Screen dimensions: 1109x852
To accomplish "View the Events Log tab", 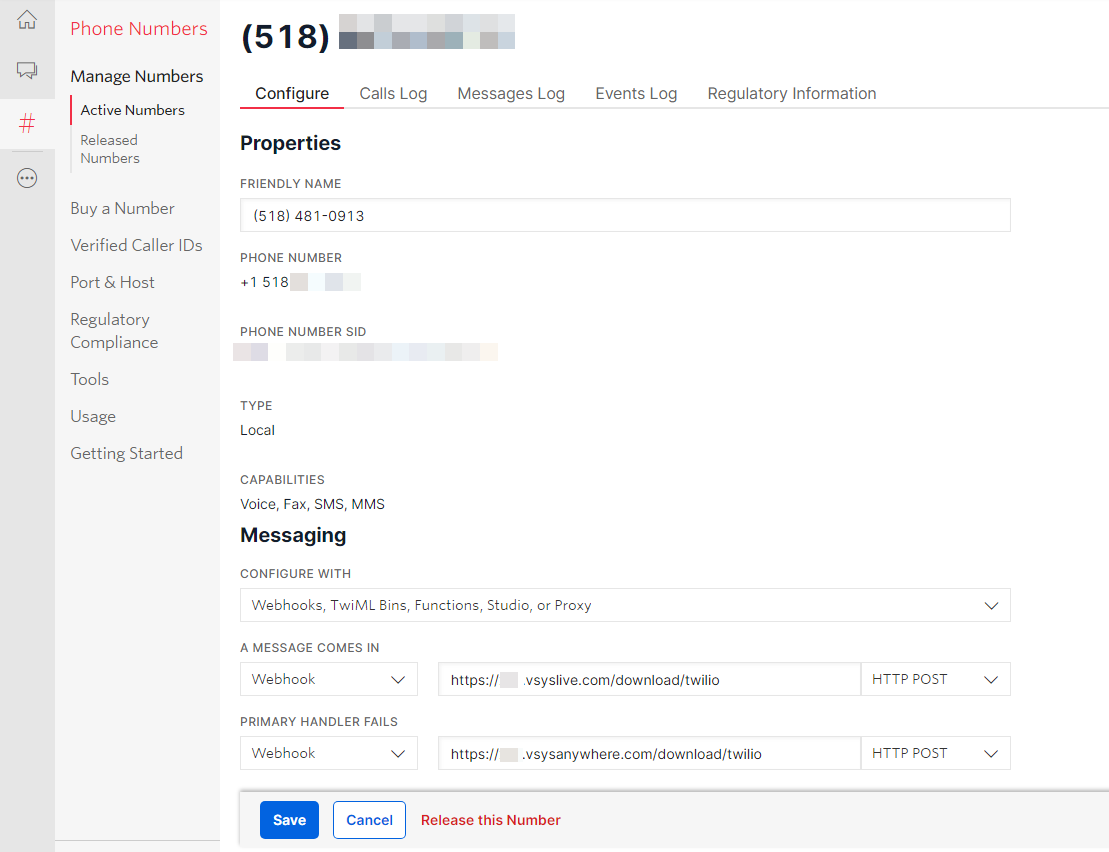I will [x=636, y=93].
